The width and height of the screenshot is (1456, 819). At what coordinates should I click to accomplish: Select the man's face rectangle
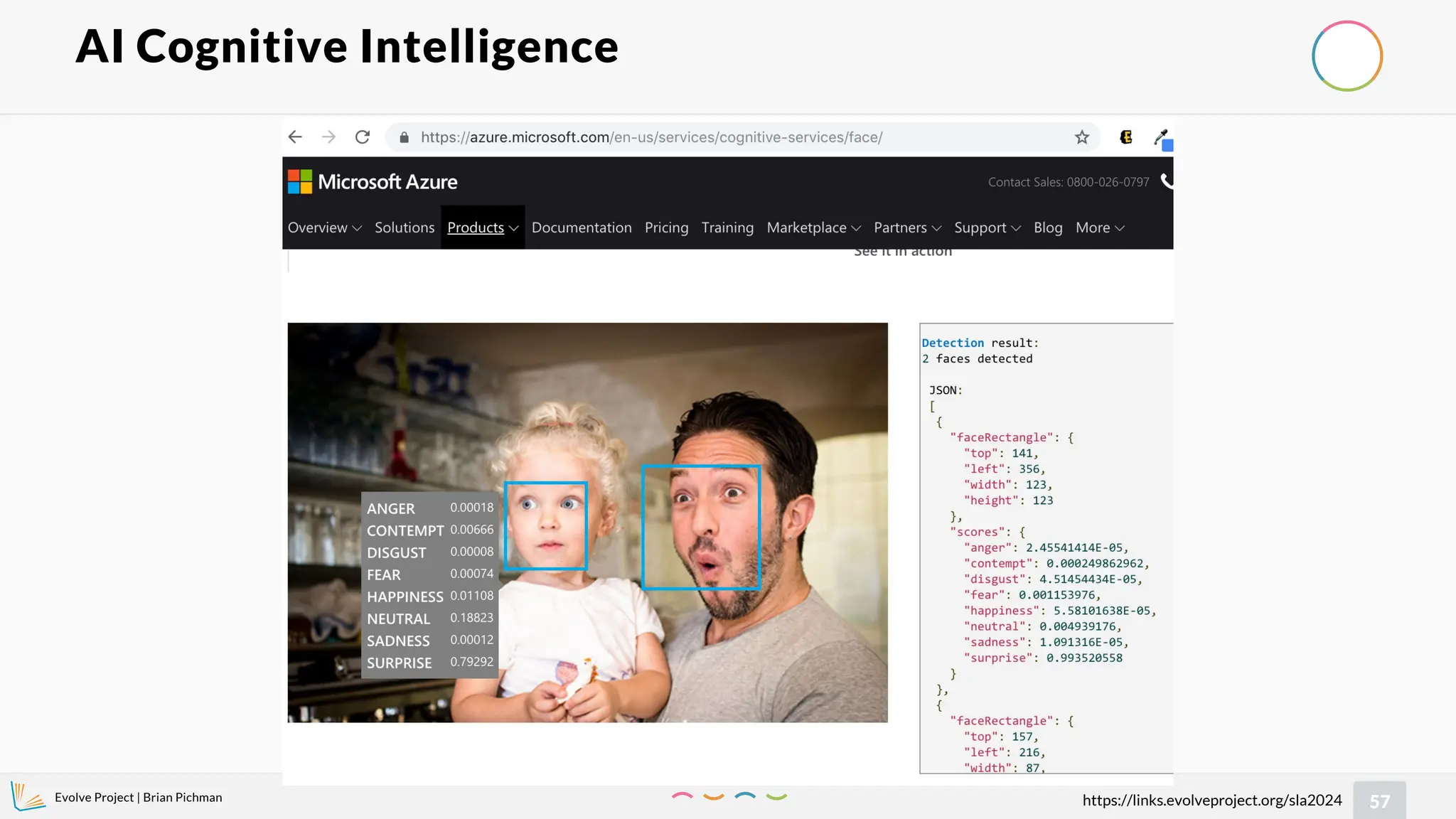[701, 528]
